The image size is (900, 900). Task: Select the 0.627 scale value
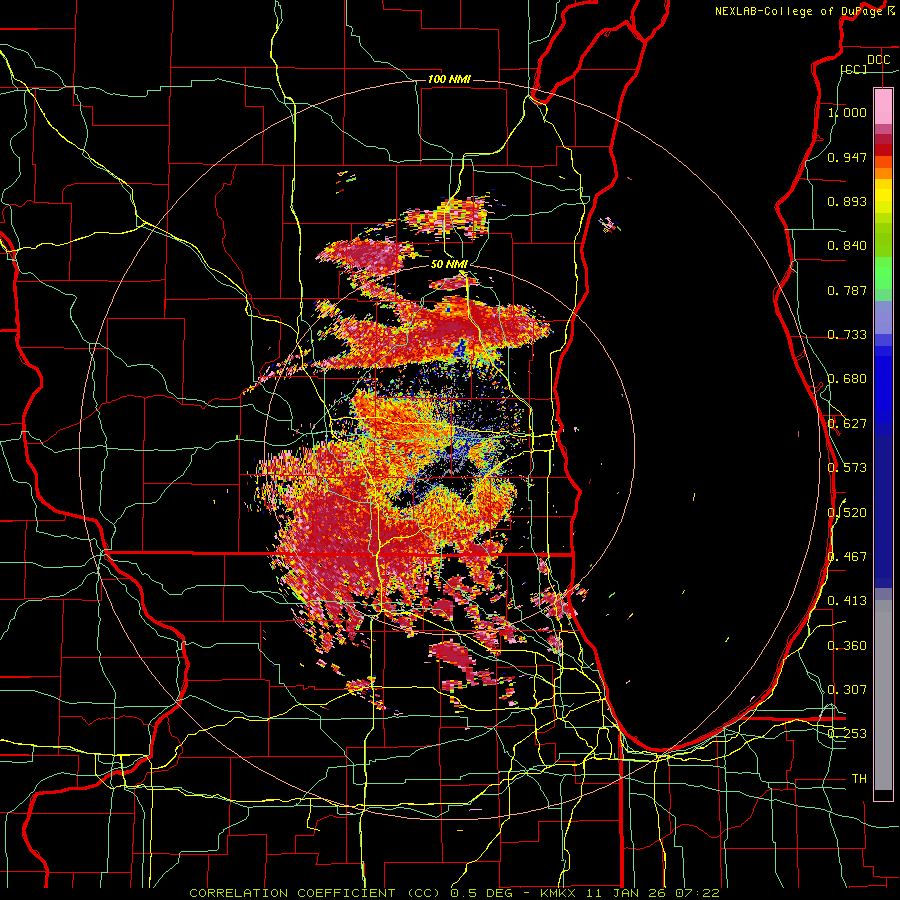pos(847,424)
